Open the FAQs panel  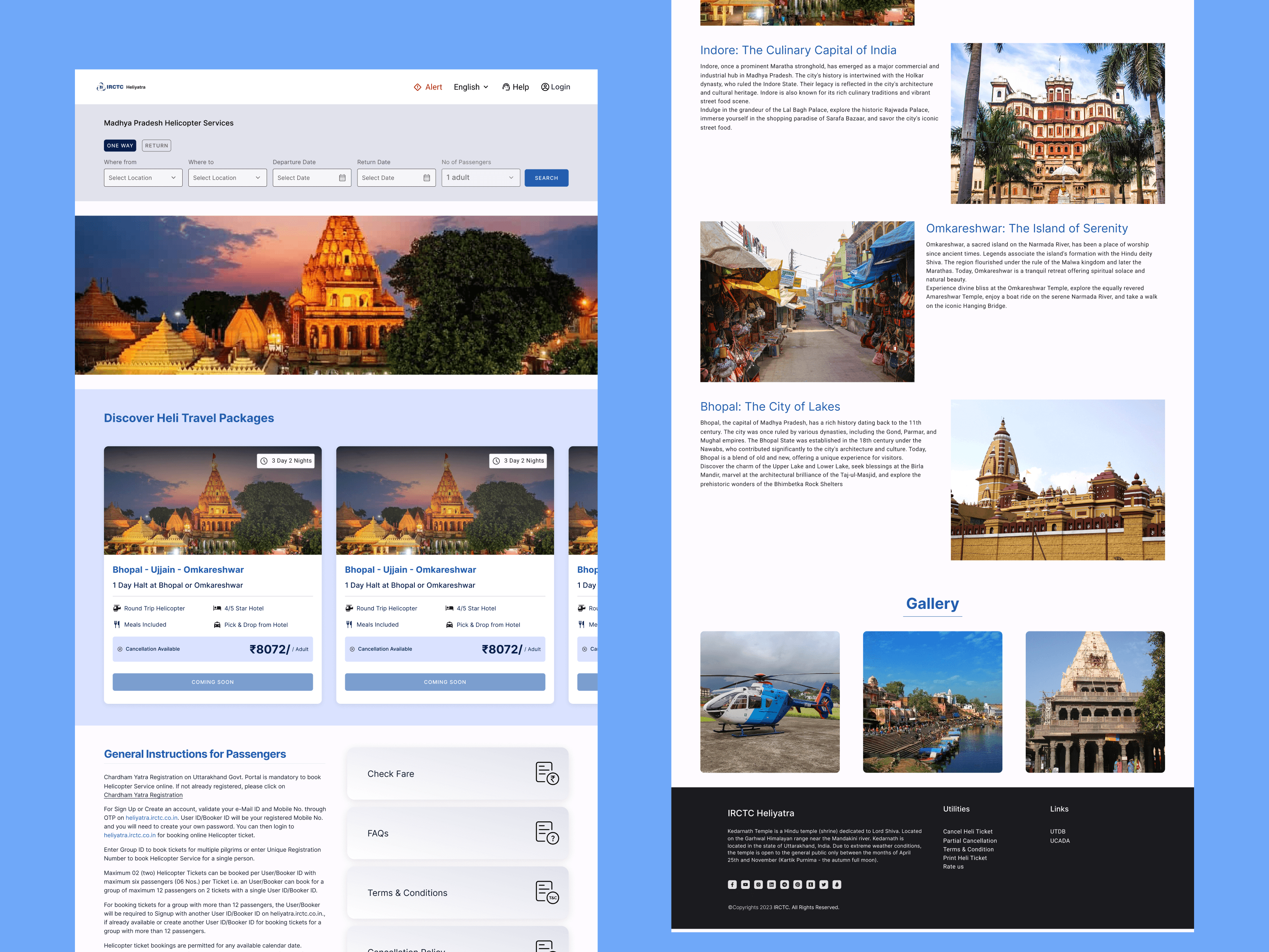click(458, 833)
